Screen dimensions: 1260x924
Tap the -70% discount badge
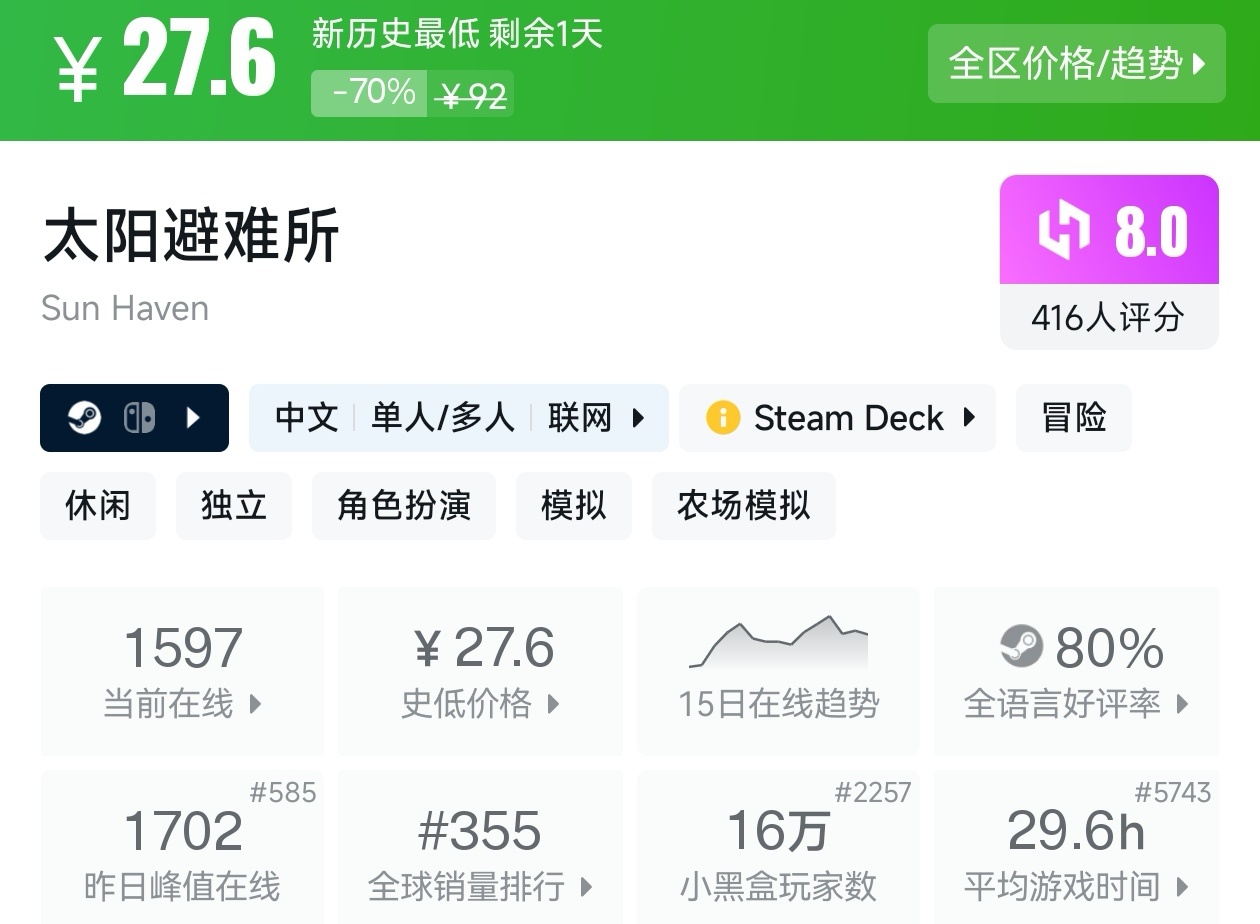tap(370, 93)
